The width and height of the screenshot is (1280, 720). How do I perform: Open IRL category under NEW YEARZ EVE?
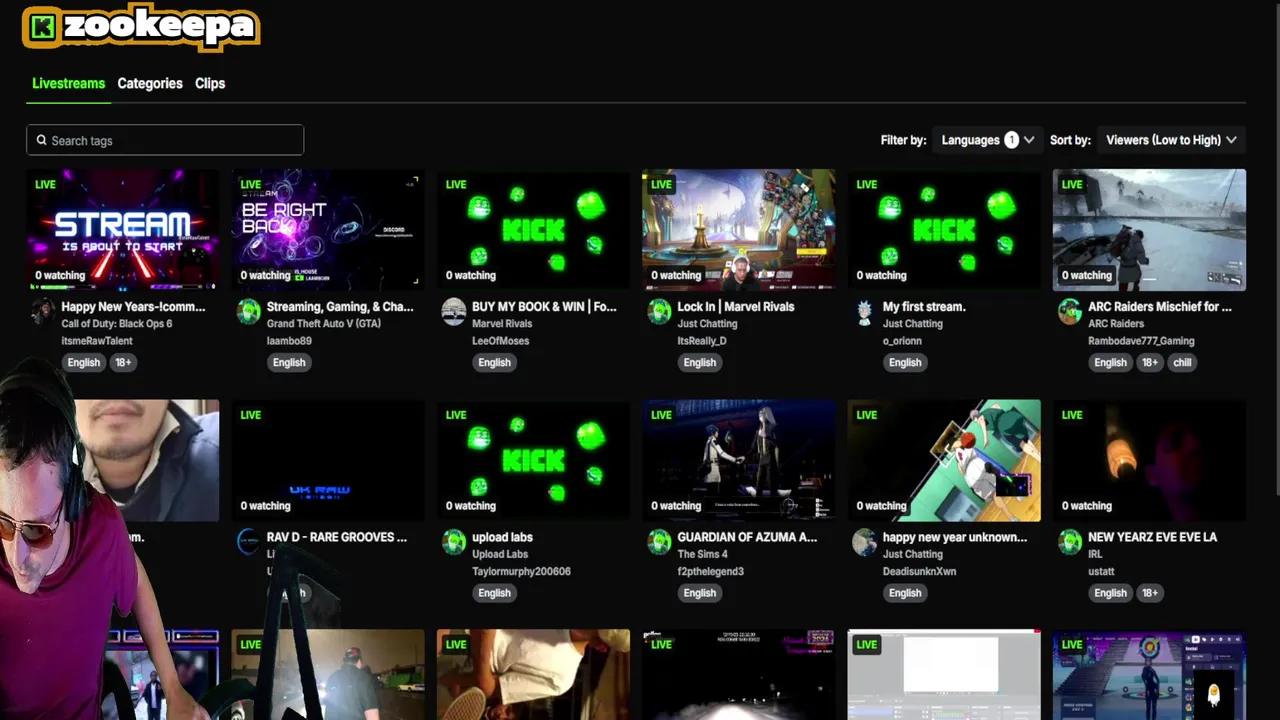[1097, 554]
